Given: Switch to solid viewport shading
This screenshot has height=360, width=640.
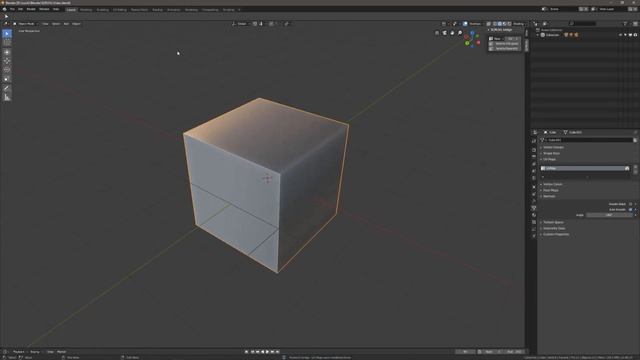Looking at the screenshot, I should 500,24.
